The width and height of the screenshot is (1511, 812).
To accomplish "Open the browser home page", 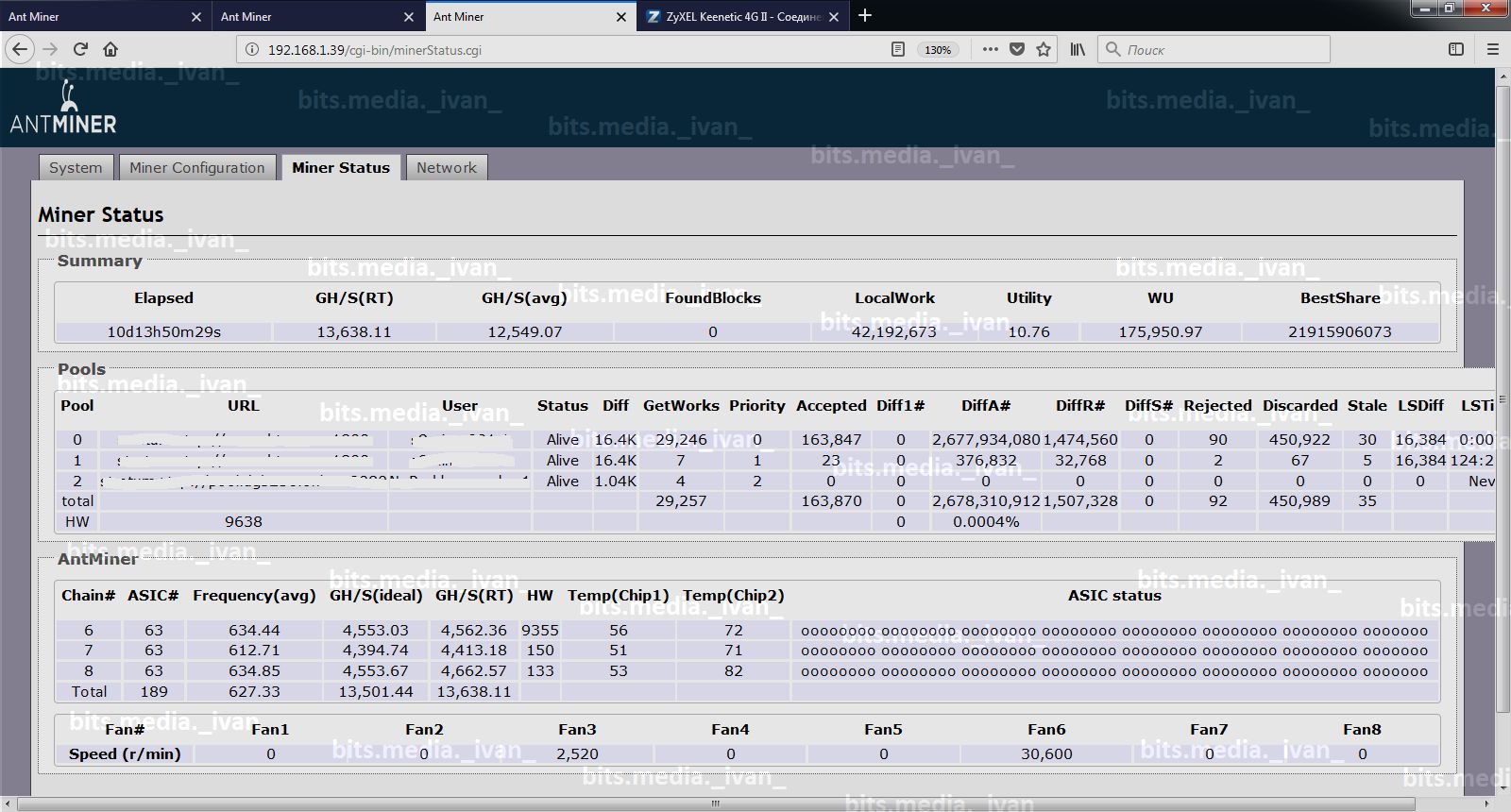I will point(110,49).
